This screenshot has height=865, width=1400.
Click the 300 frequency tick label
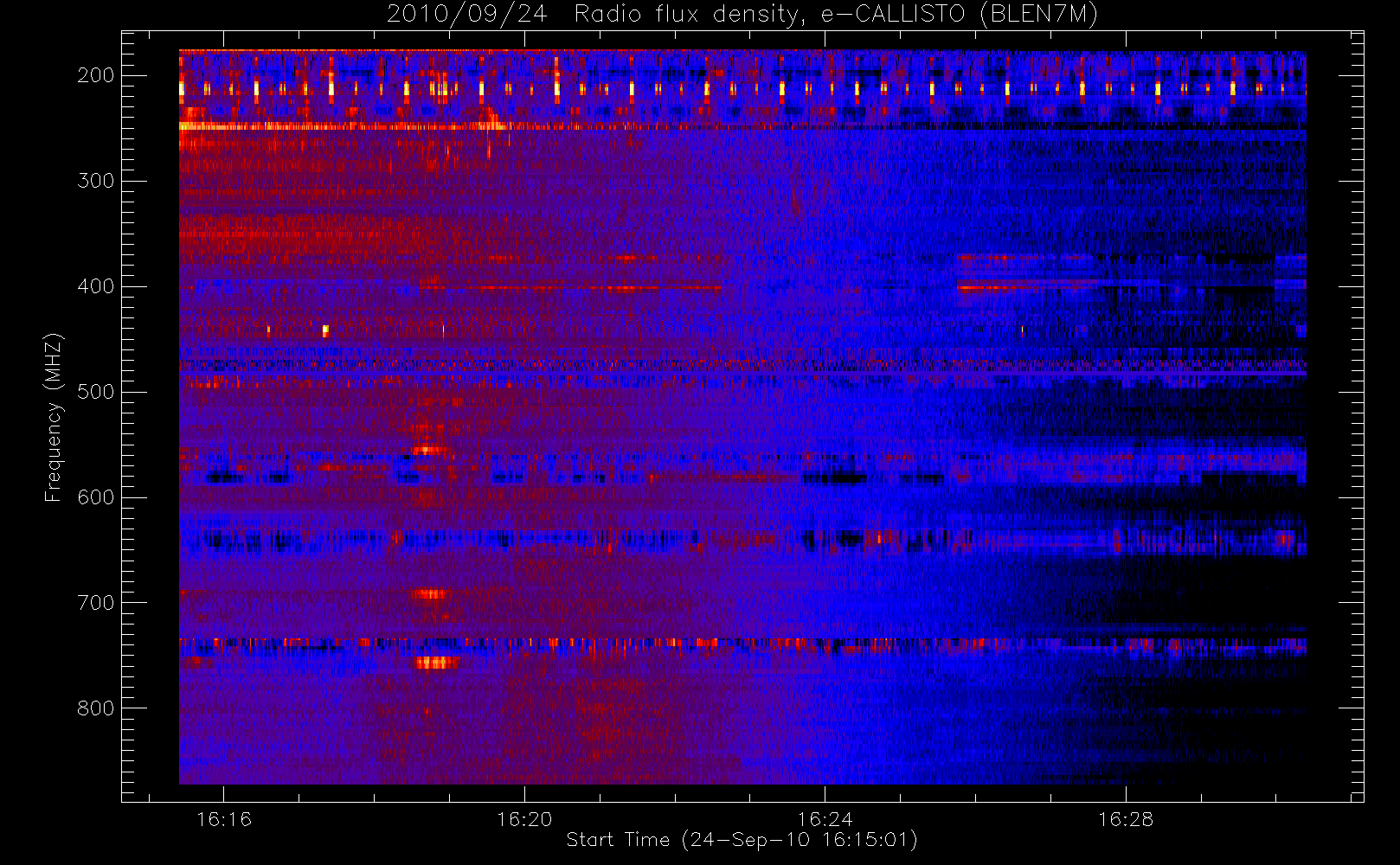[x=96, y=181]
